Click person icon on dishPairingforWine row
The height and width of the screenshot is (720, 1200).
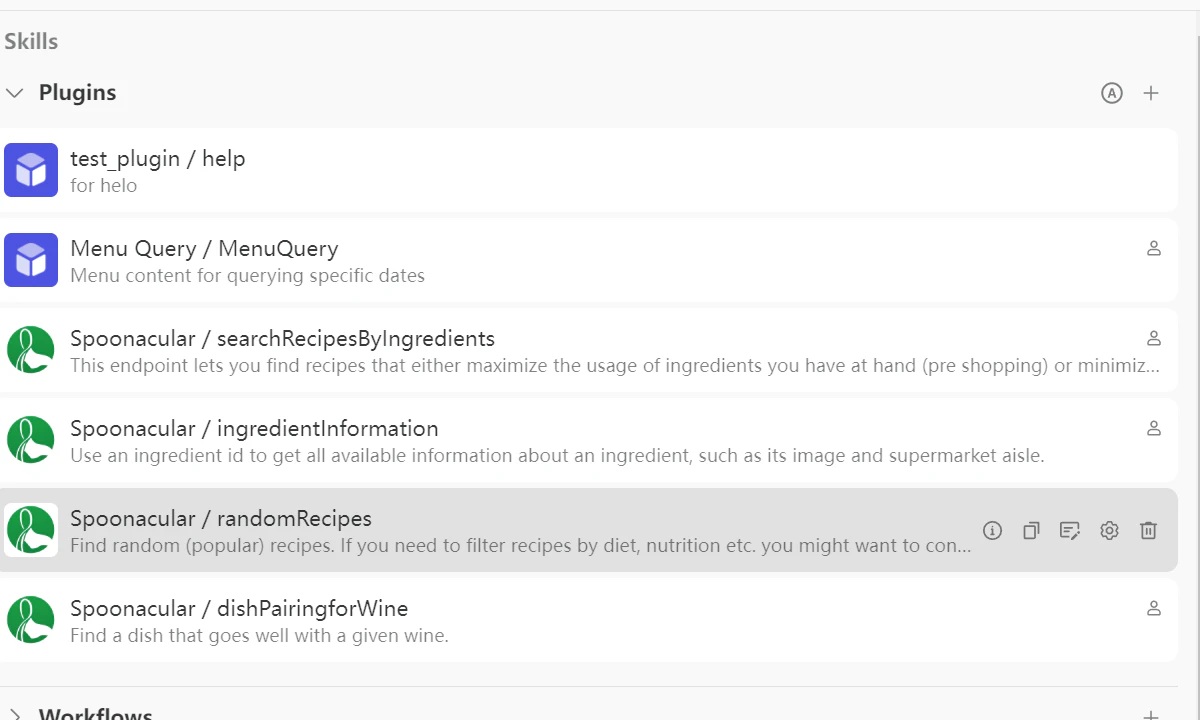(x=1154, y=608)
